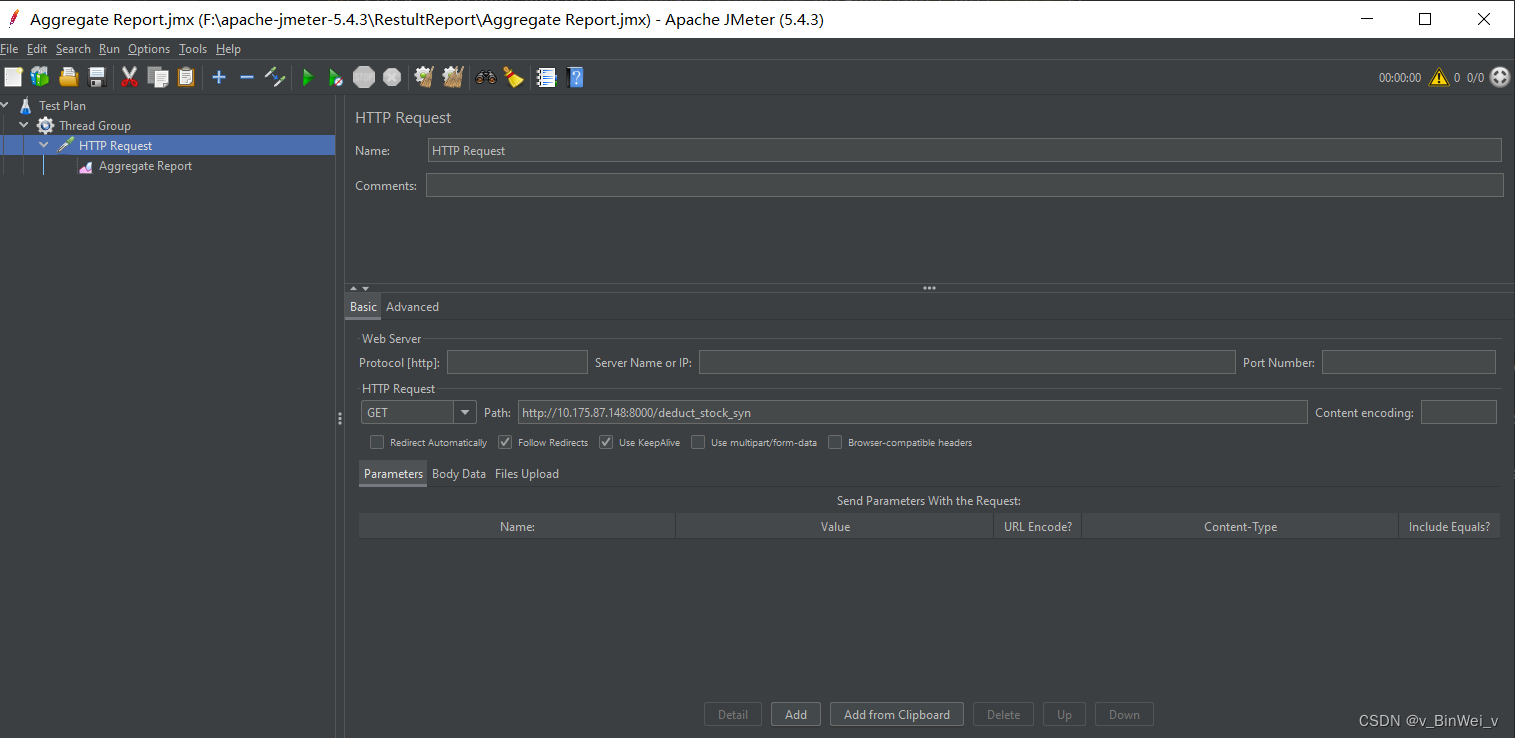Click the Name input field

[964, 150]
